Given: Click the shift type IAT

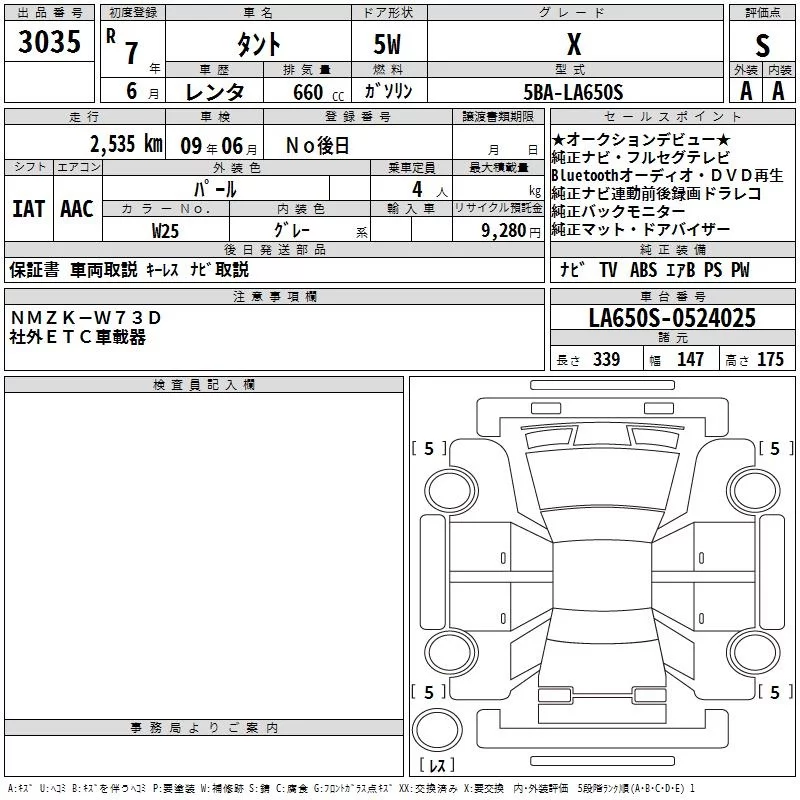Looking at the screenshot, I should point(29,209).
